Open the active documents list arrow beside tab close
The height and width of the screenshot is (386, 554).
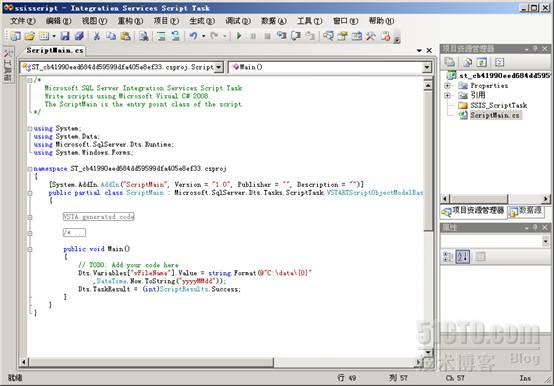[419, 51]
